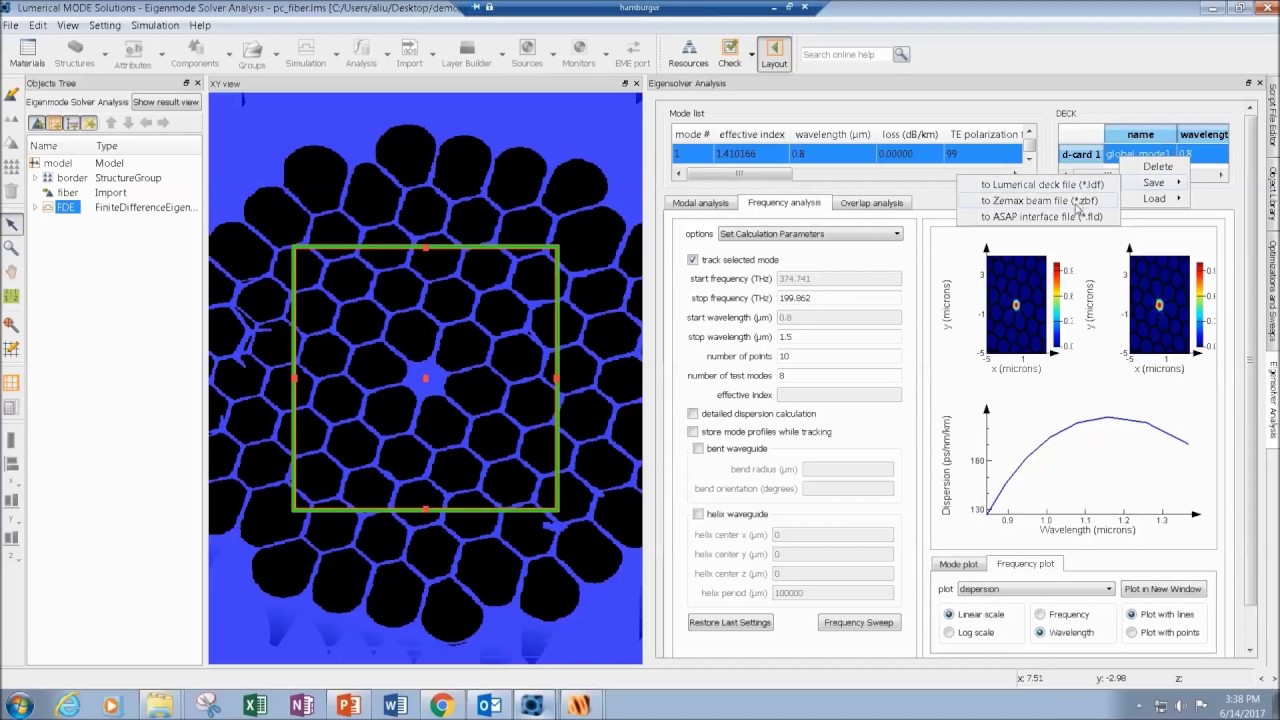This screenshot has width=1280, height=720.
Task: Toggle the mesh grid view icon
Action: (11, 383)
